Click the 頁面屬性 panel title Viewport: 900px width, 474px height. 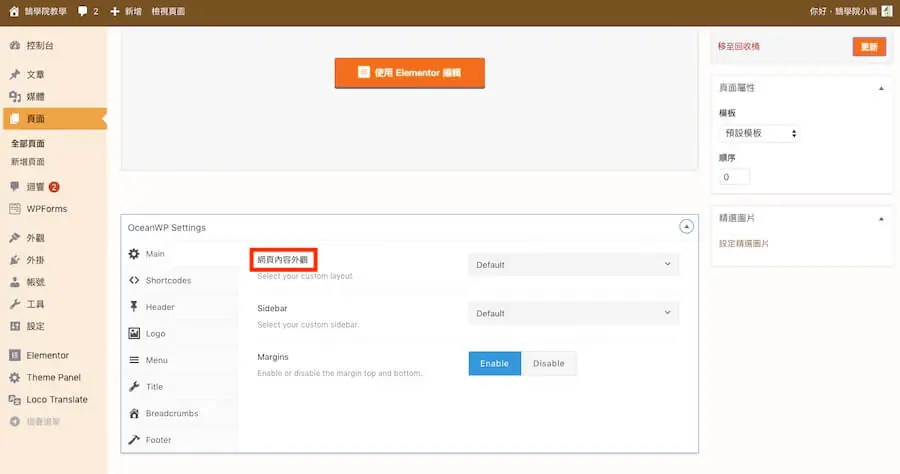coord(737,88)
